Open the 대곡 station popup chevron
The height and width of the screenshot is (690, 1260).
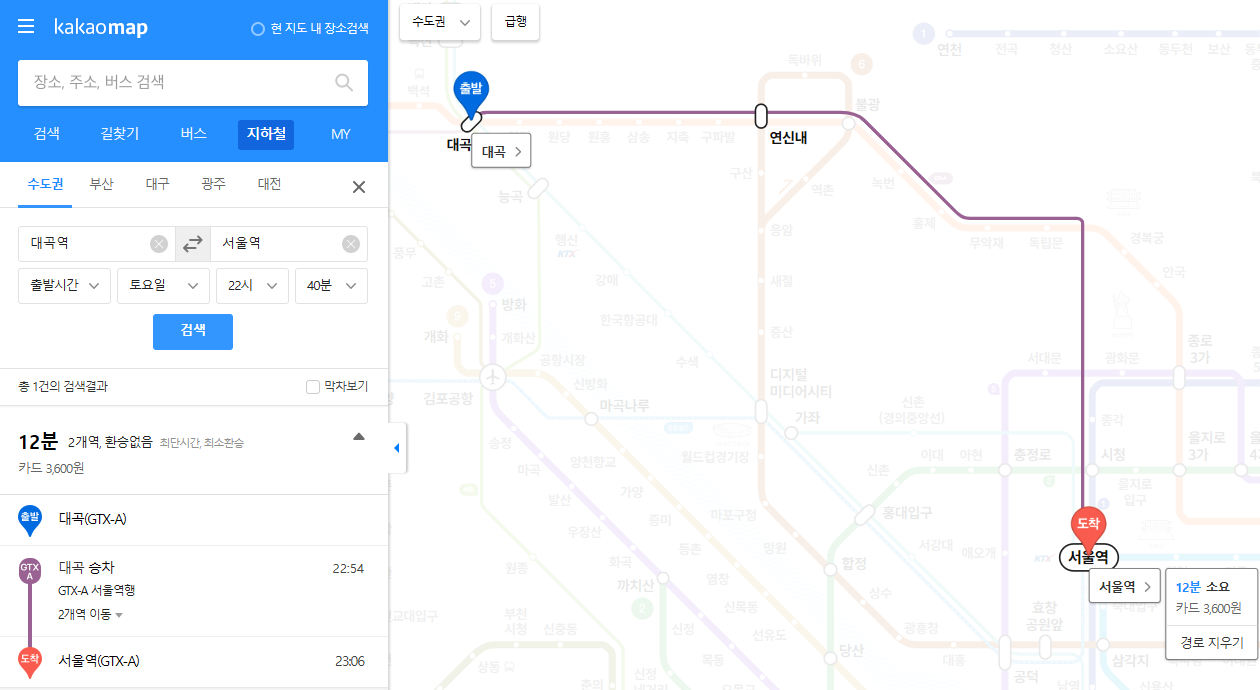(517, 152)
